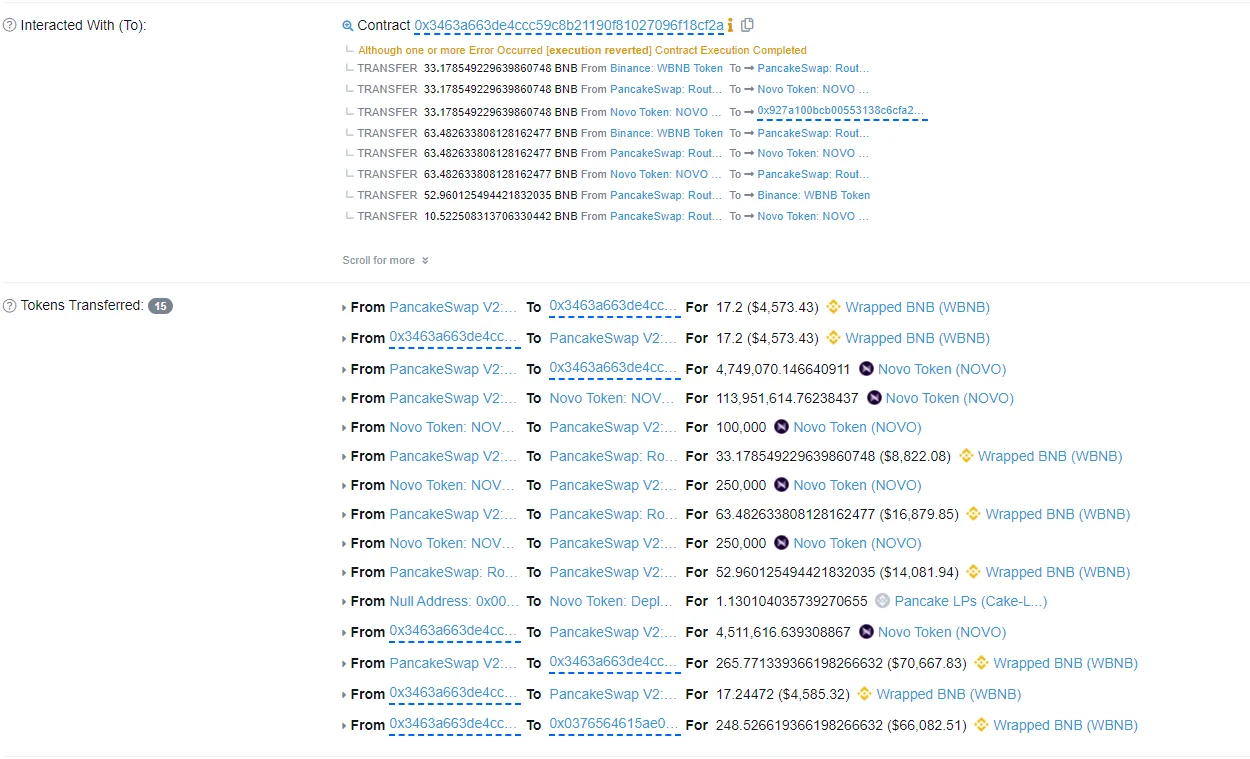Click WBNB icon in 33.178549229639860748 token row
The width and height of the screenshot is (1250, 759).
click(x=966, y=456)
